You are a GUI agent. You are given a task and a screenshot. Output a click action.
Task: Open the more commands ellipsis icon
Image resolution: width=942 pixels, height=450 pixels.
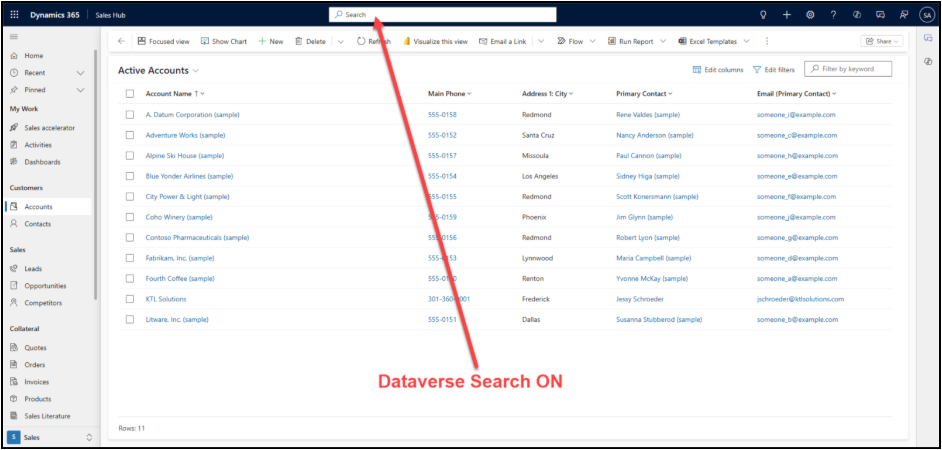click(x=767, y=41)
